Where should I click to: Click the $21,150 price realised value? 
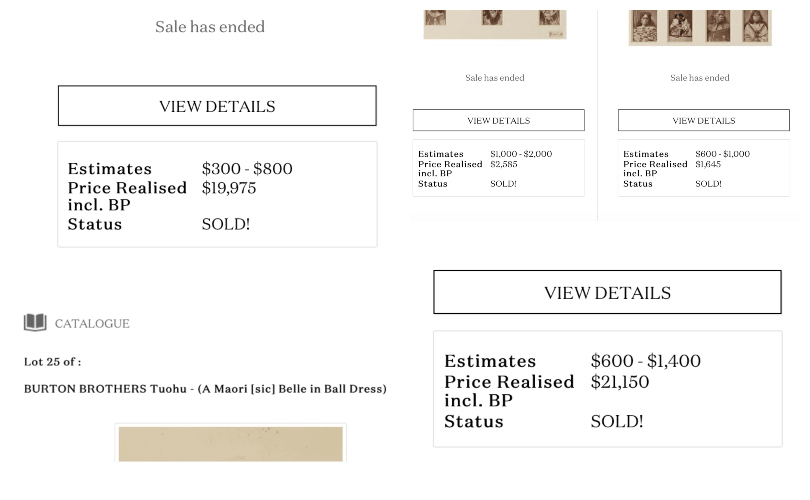[619, 381]
